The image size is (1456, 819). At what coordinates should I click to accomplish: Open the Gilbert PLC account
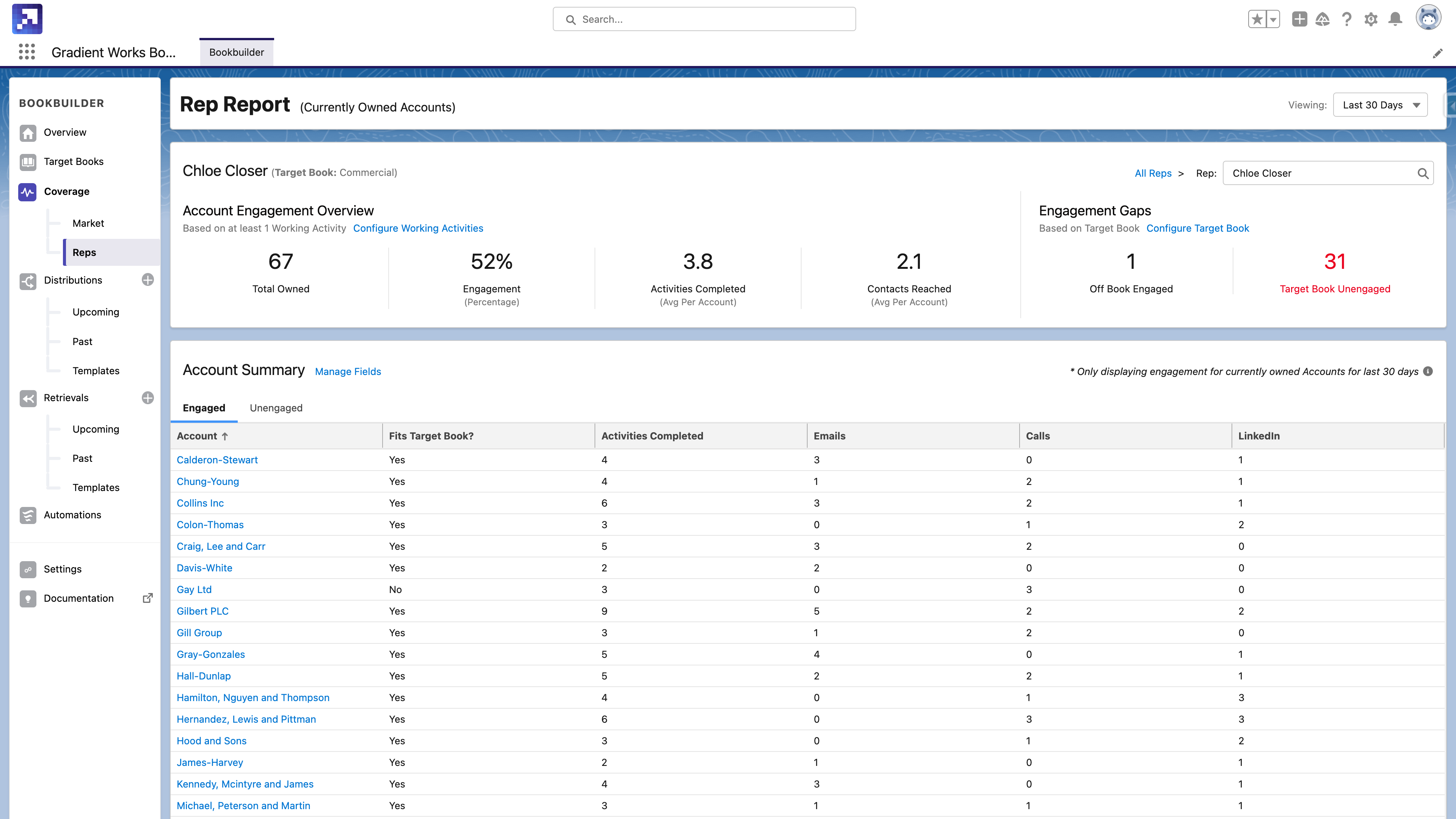(202, 611)
